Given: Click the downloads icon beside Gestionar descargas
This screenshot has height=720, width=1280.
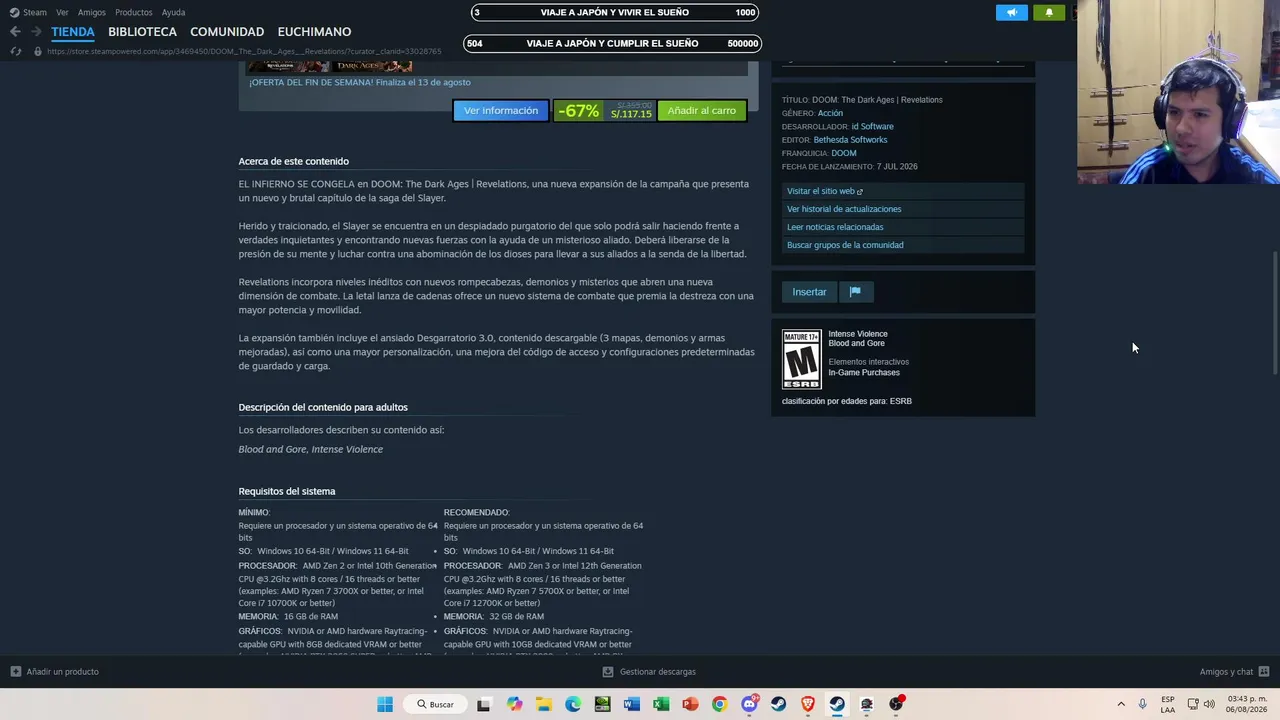Looking at the screenshot, I should (x=607, y=672).
